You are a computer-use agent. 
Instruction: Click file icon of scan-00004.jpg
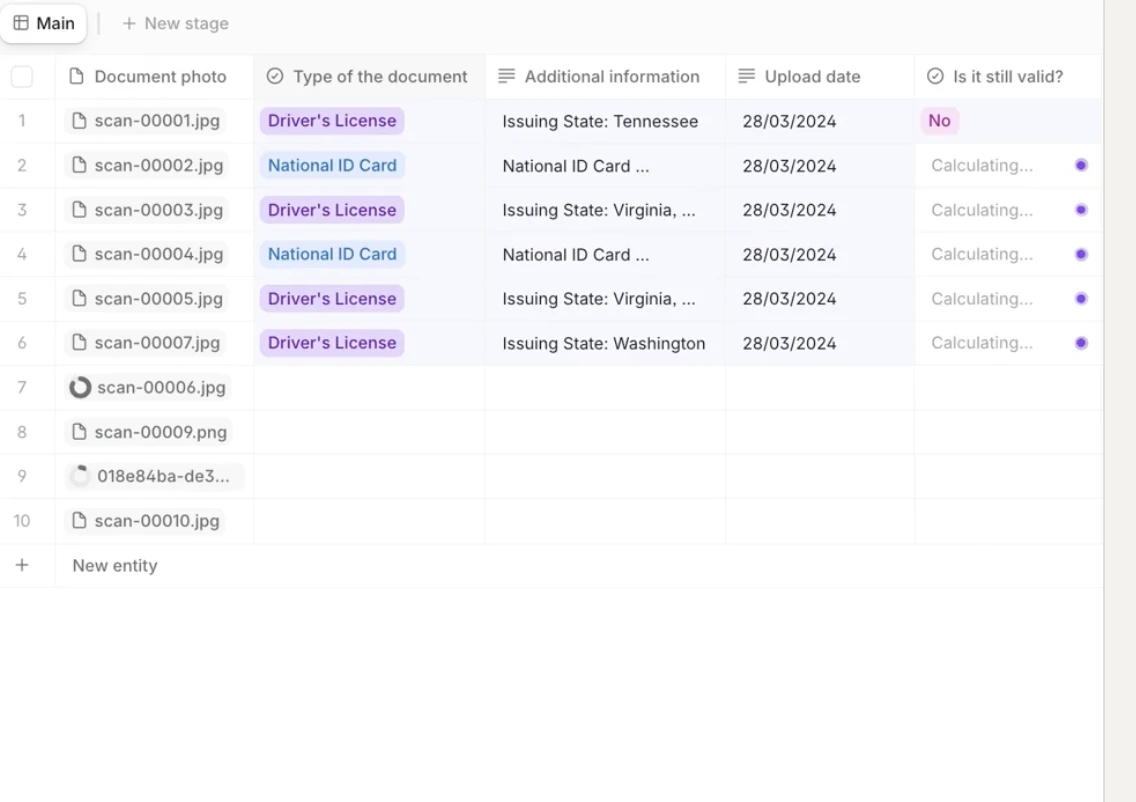click(x=79, y=254)
